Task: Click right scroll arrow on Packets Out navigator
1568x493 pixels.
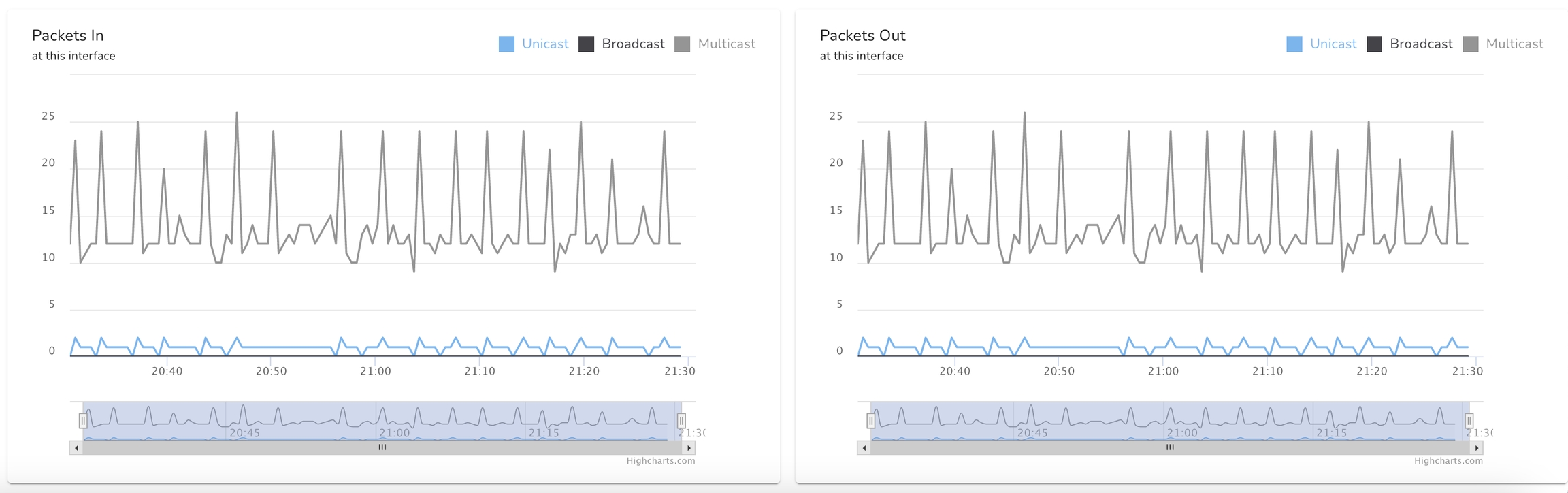Action: click(1476, 448)
